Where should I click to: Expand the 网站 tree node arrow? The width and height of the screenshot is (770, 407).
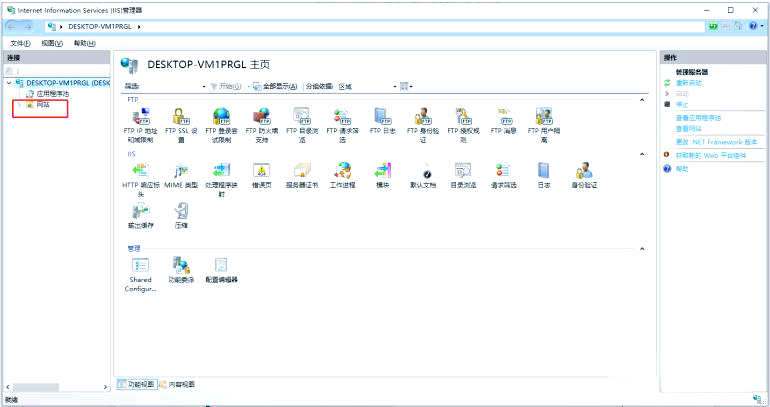coord(19,105)
